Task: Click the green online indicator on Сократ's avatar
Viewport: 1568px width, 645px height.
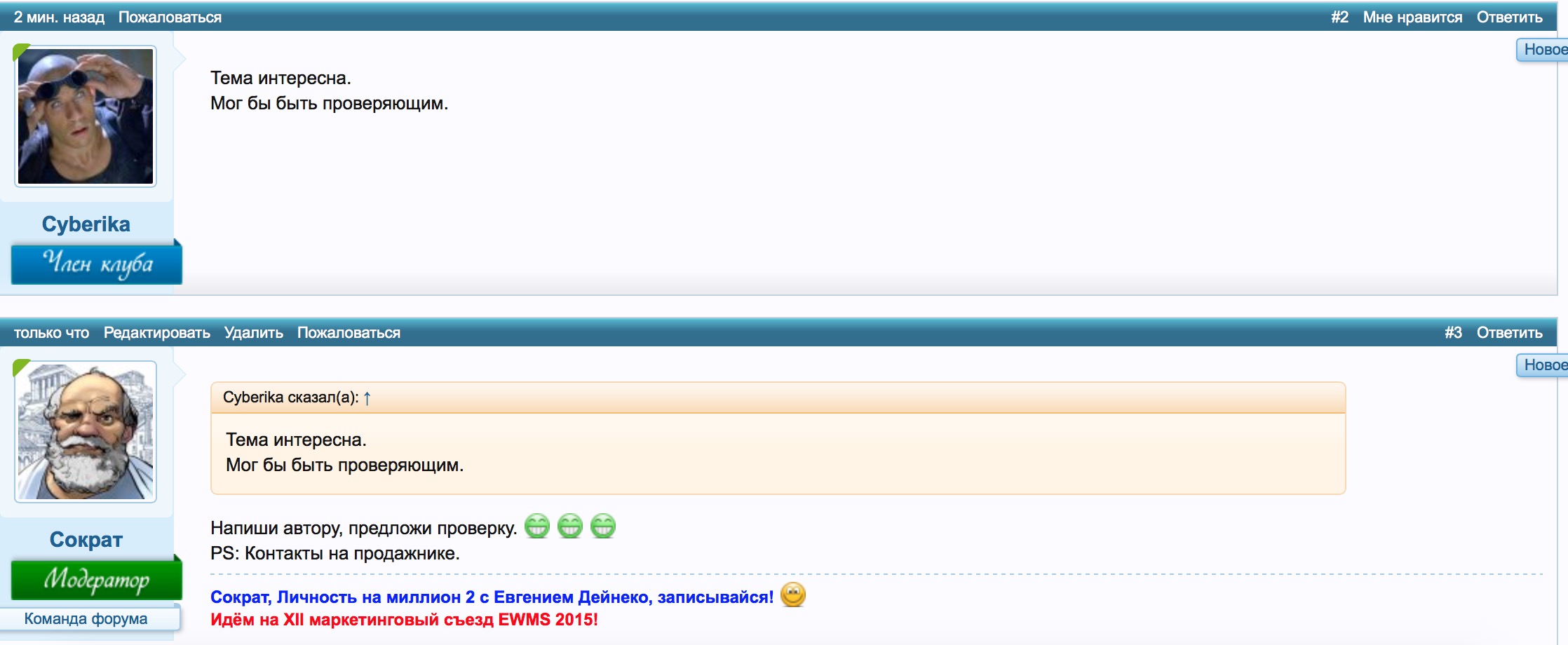Action: tap(21, 367)
